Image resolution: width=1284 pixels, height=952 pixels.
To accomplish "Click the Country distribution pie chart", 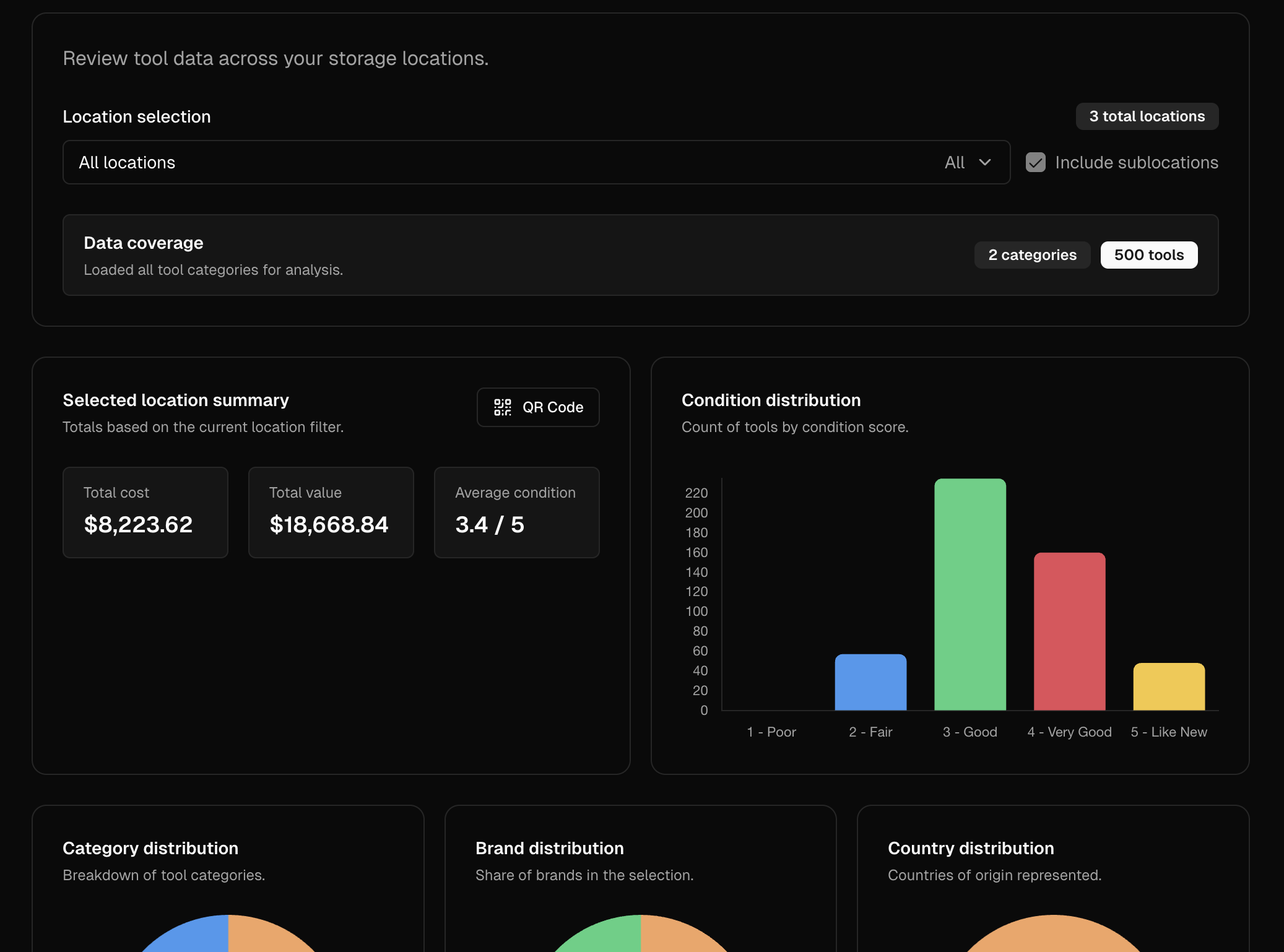I will pos(1052,938).
